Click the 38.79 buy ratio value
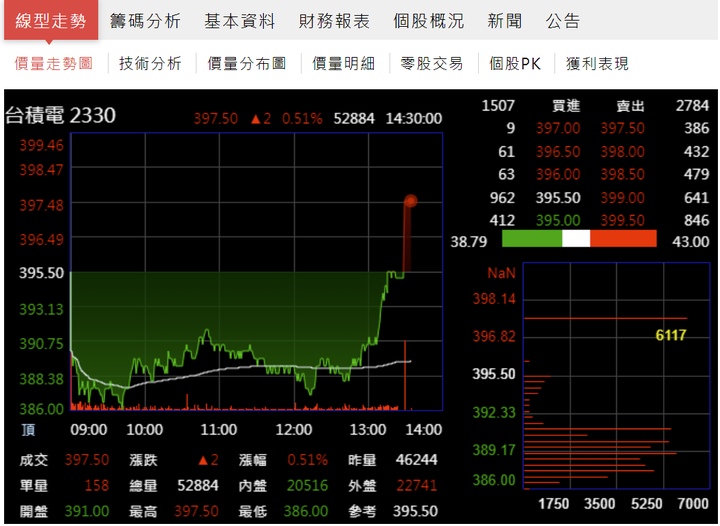This screenshot has width=720, height=526. 468,241
